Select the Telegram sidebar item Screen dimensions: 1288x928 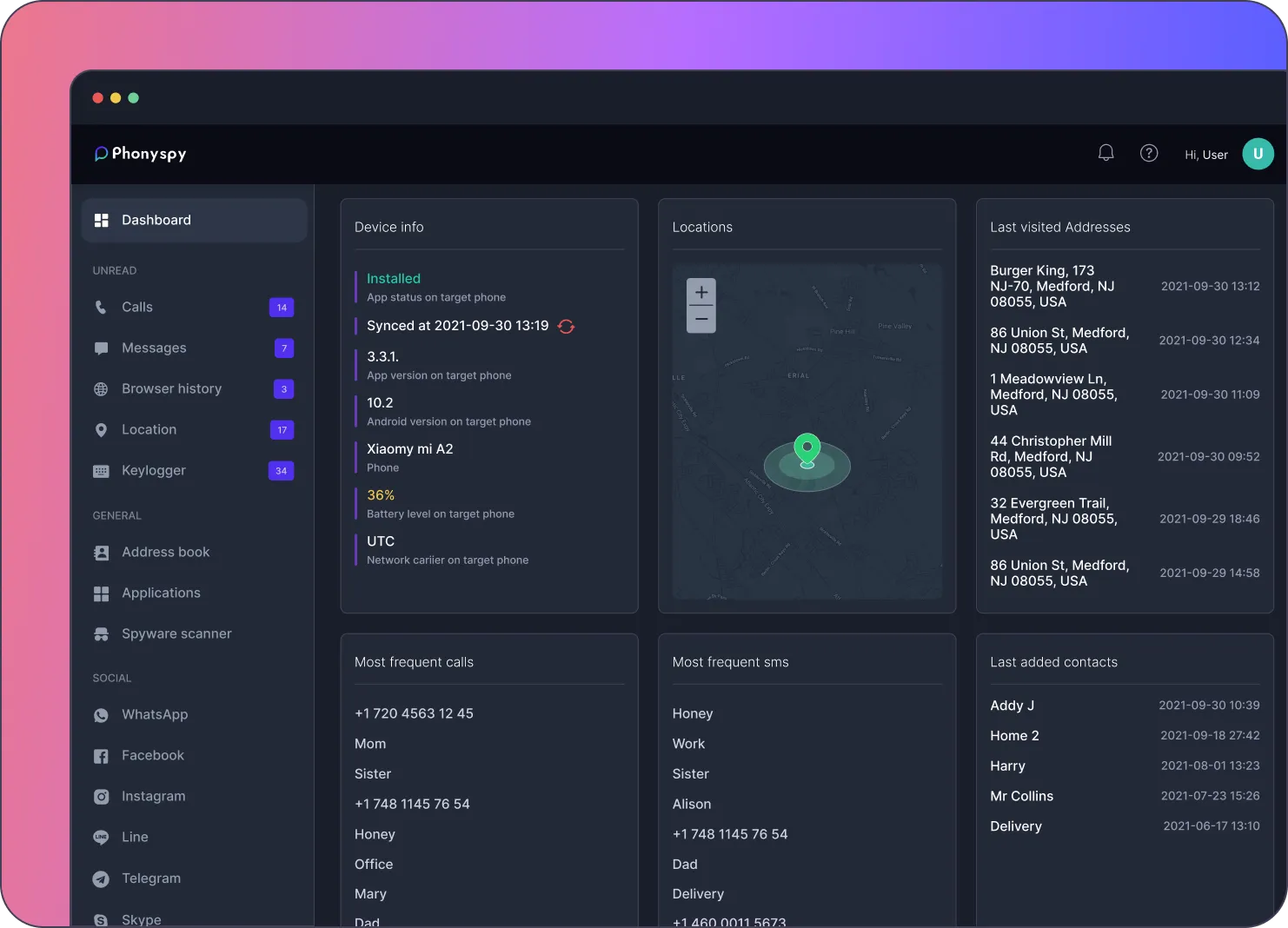pyautogui.click(x=151, y=878)
